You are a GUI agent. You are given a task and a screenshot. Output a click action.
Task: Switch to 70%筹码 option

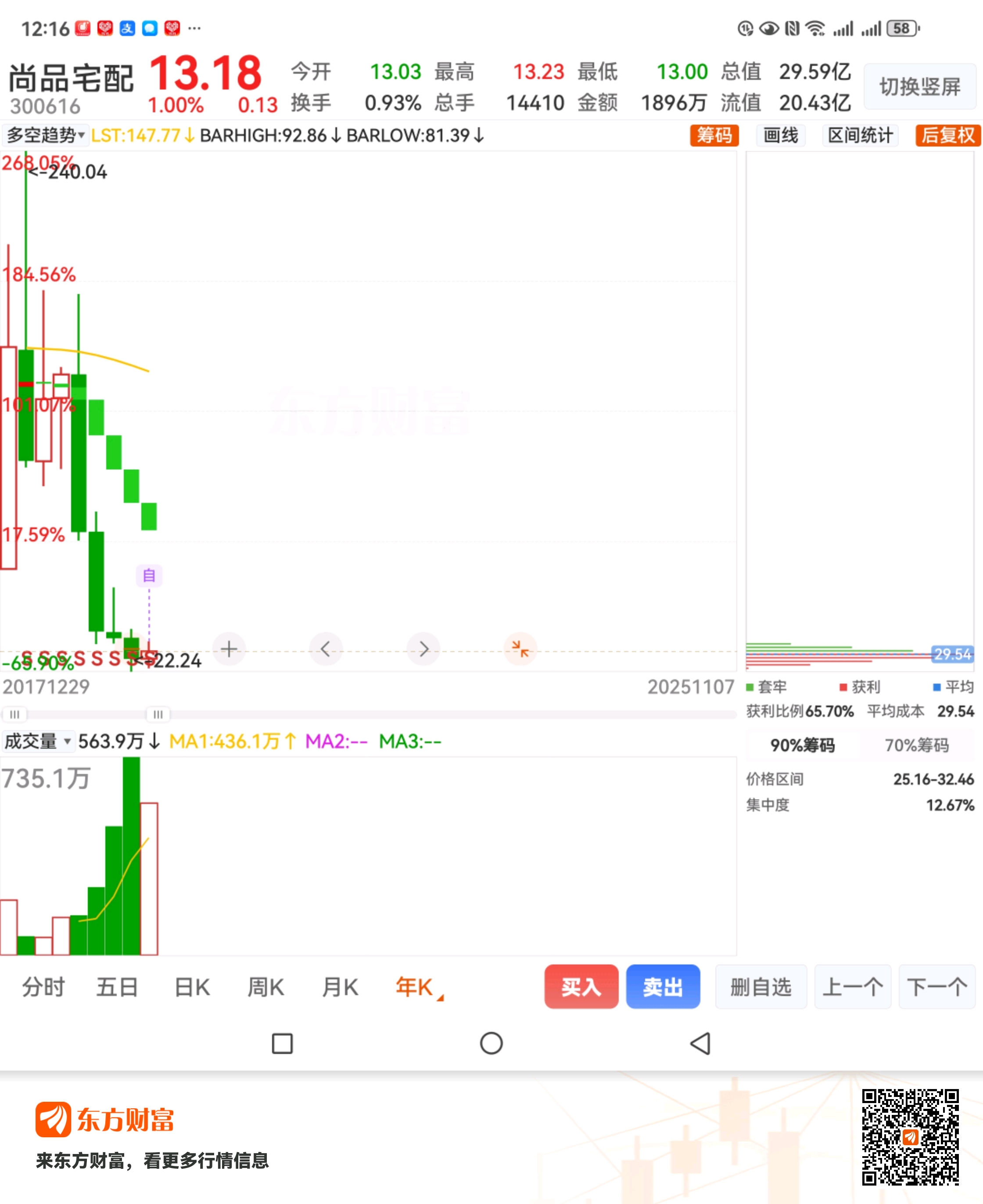pyautogui.click(x=916, y=745)
